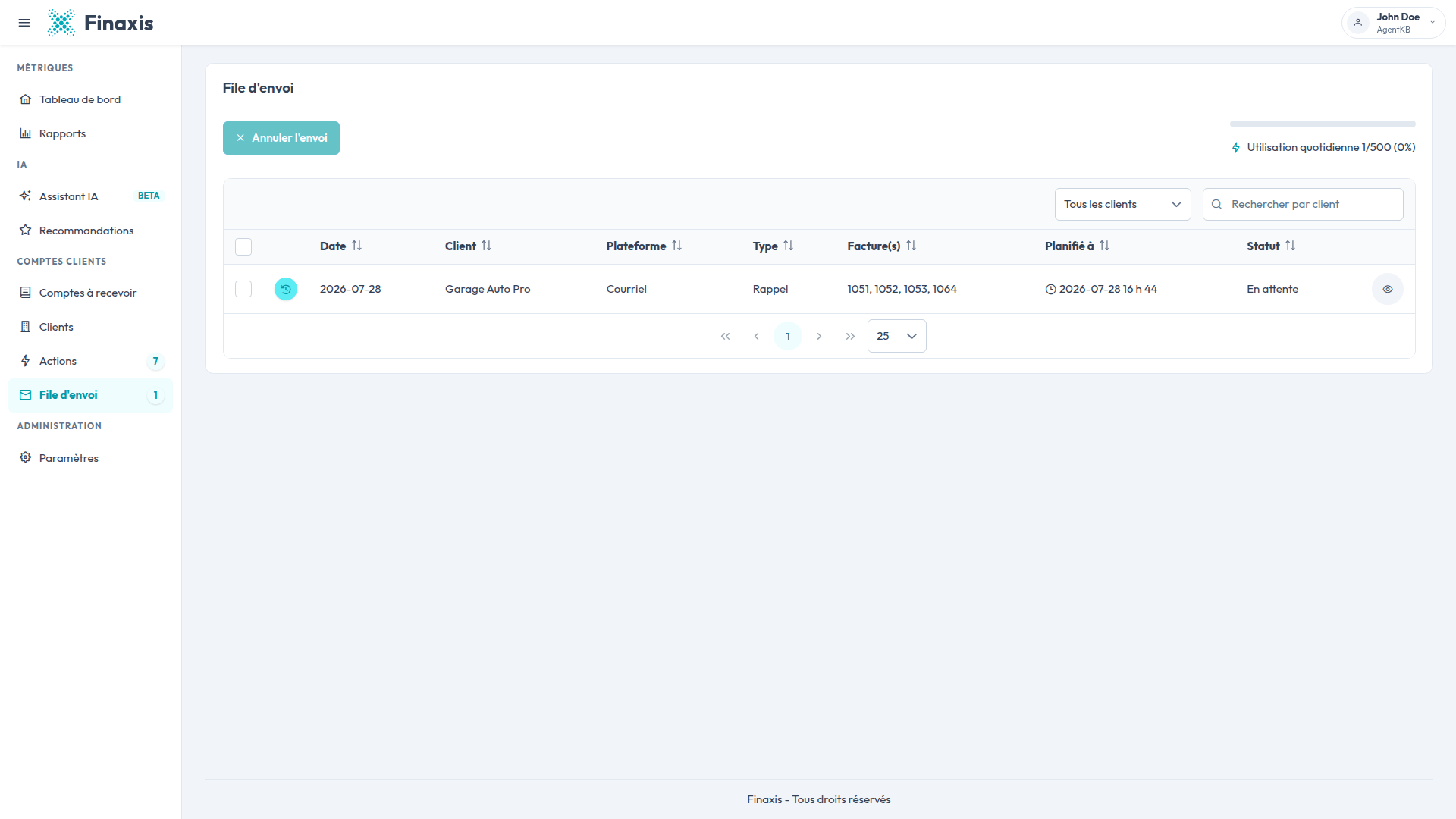
Task: Open Recommandations in sidebar
Action: coord(90,231)
